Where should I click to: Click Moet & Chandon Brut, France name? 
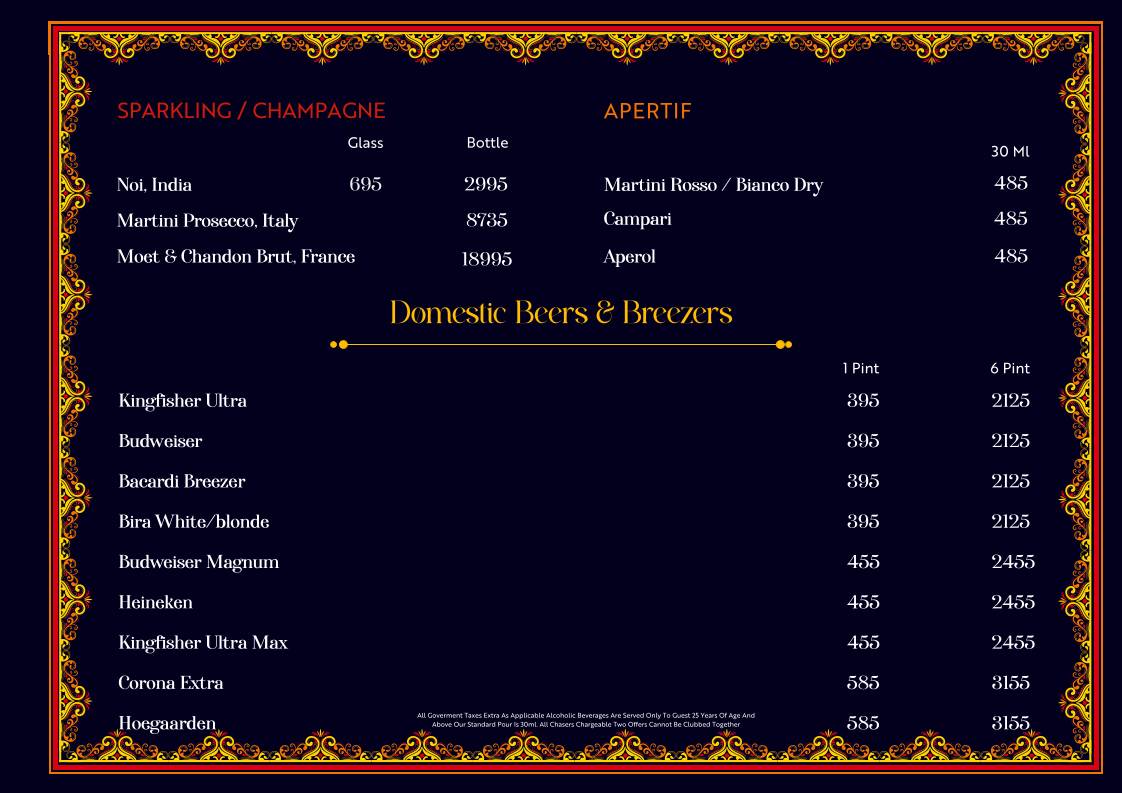point(236,257)
